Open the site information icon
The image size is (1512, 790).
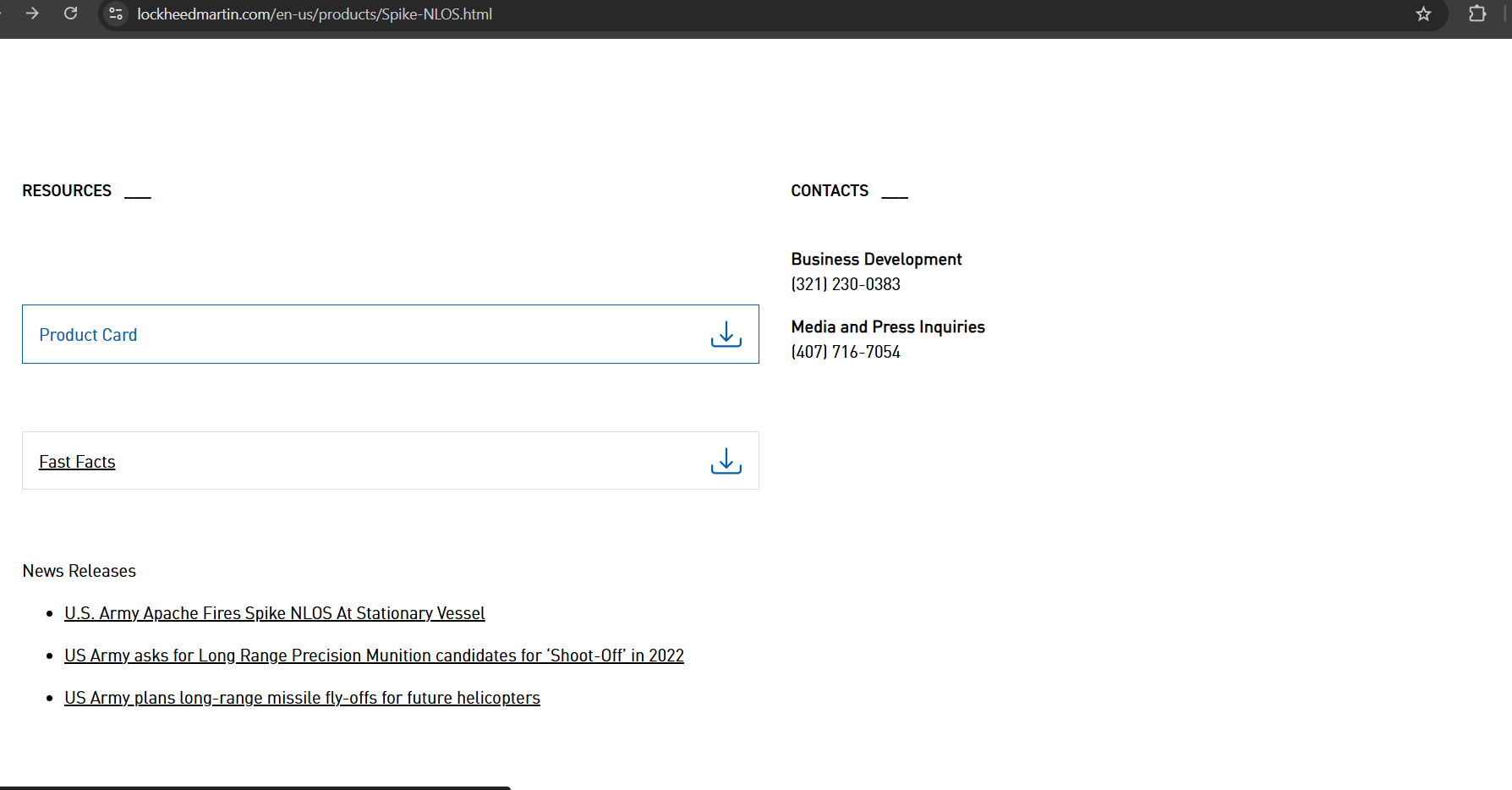(x=117, y=14)
